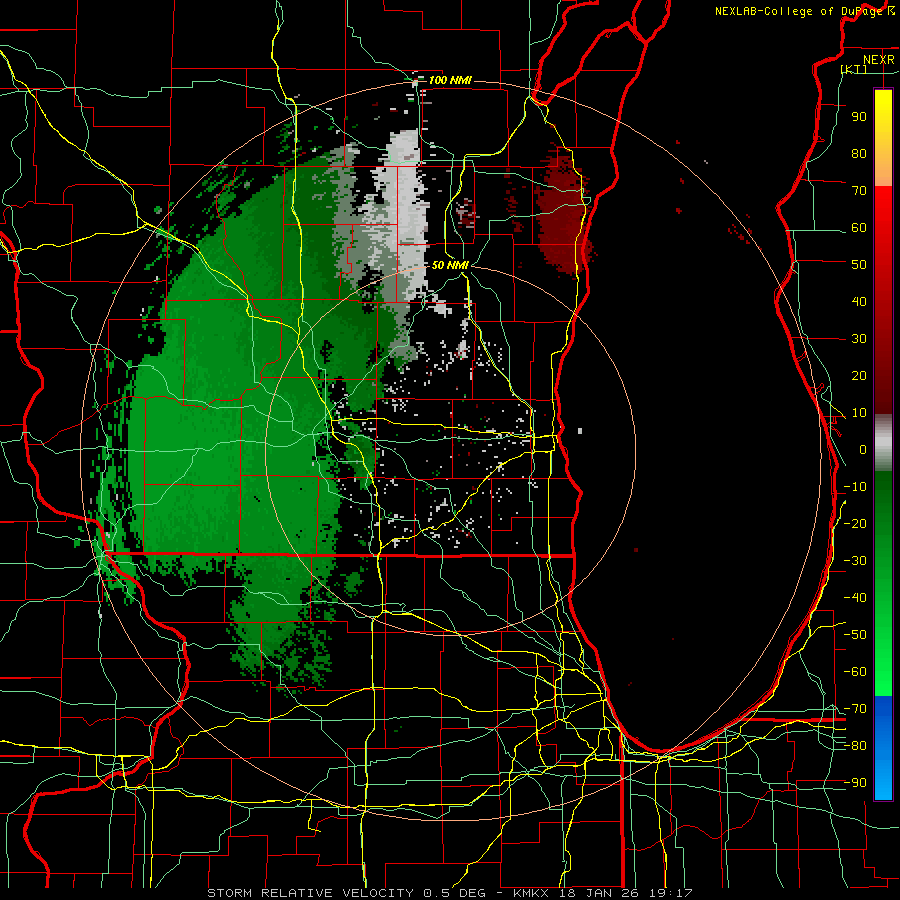Click the -80 value on the velocity scale
This screenshot has height=900, width=900.
pos(855,746)
